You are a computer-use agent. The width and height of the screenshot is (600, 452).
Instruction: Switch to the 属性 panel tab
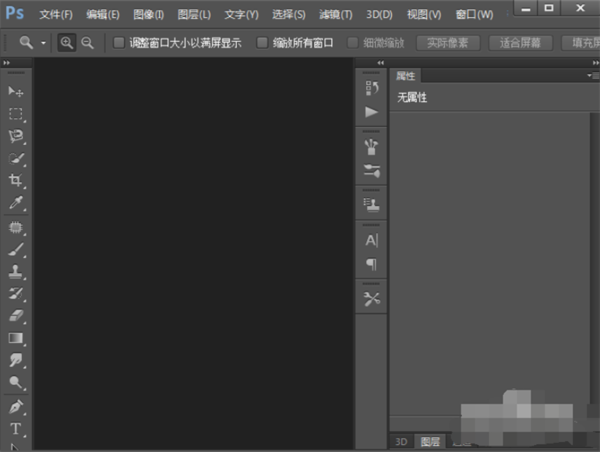coord(406,76)
